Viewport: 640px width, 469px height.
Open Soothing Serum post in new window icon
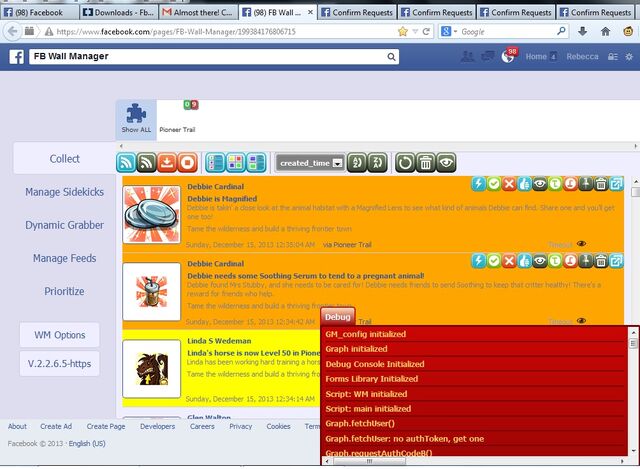[x=616, y=261]
